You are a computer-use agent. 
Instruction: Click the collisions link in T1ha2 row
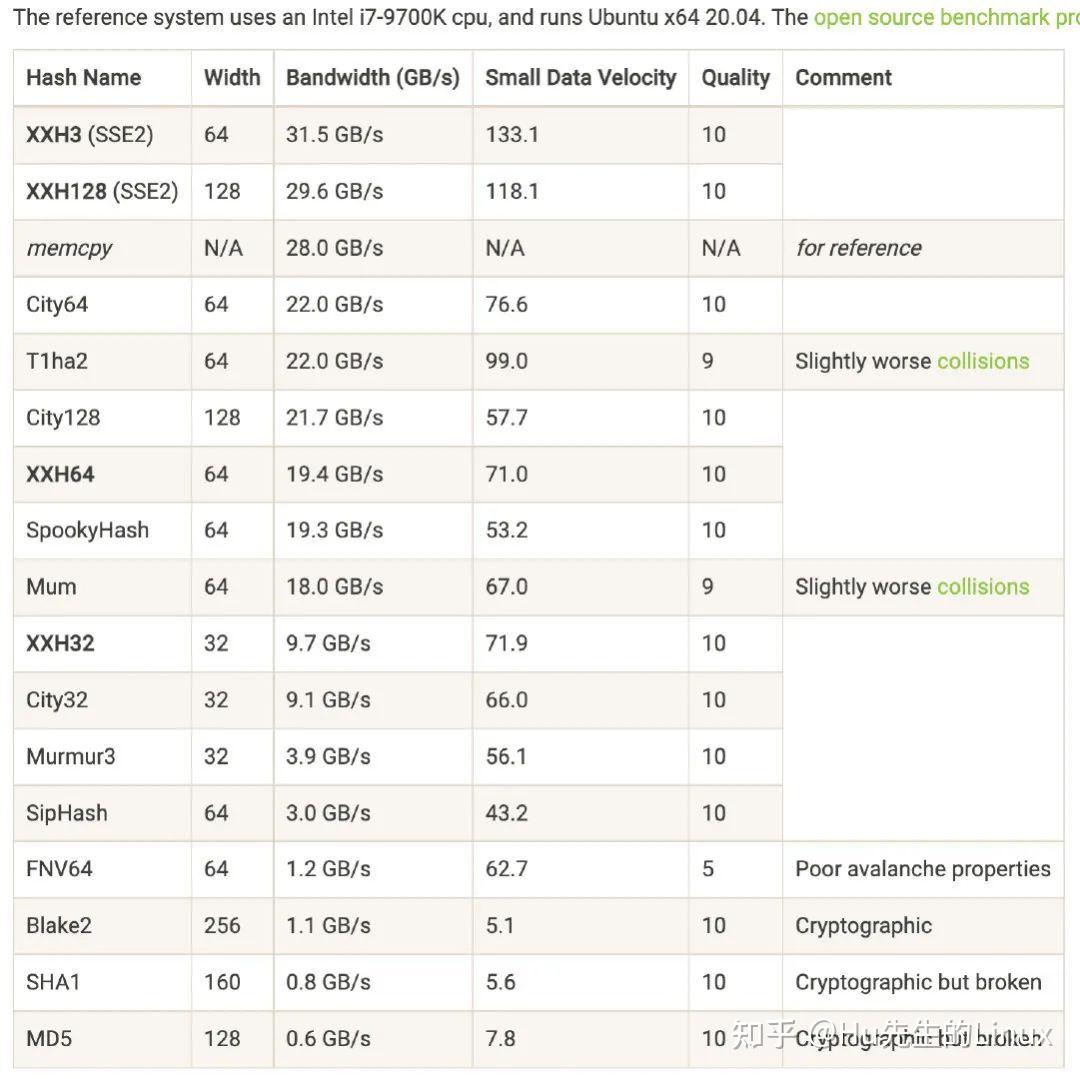coord(982,361)
